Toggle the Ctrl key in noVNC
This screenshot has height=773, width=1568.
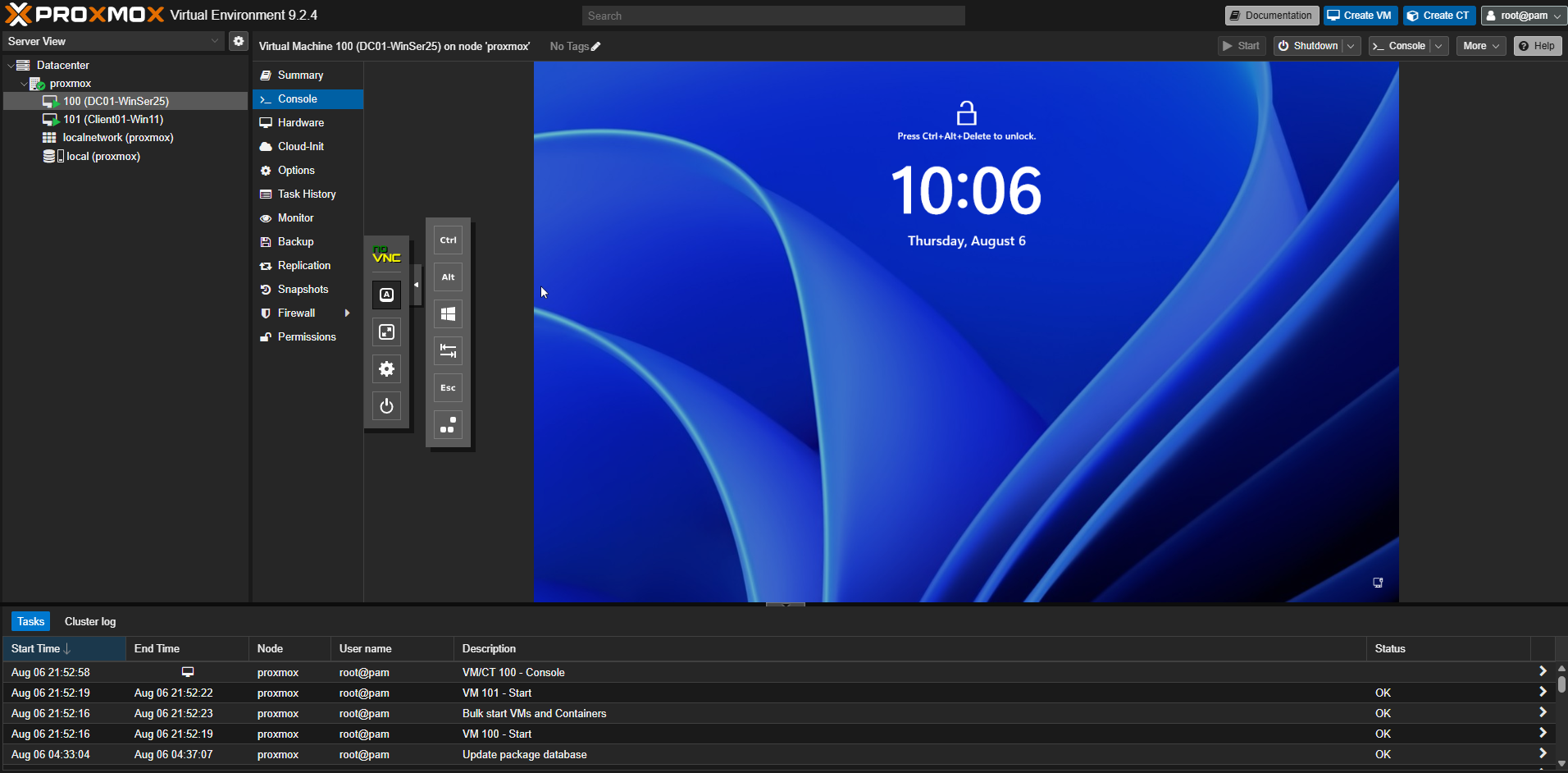(x=448, y=240)
